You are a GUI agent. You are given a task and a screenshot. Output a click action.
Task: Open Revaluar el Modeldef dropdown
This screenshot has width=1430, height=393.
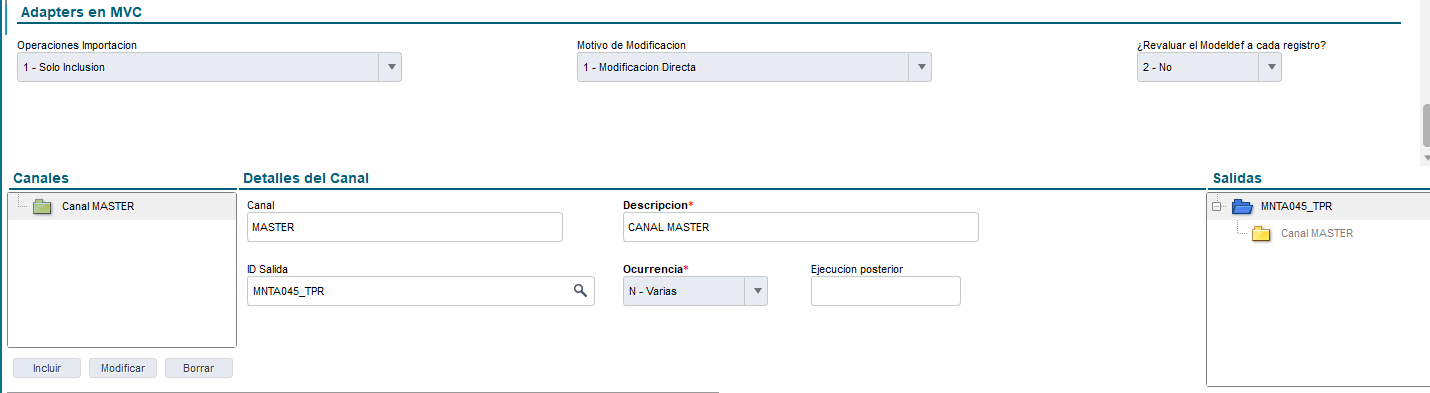(1271, 67)
